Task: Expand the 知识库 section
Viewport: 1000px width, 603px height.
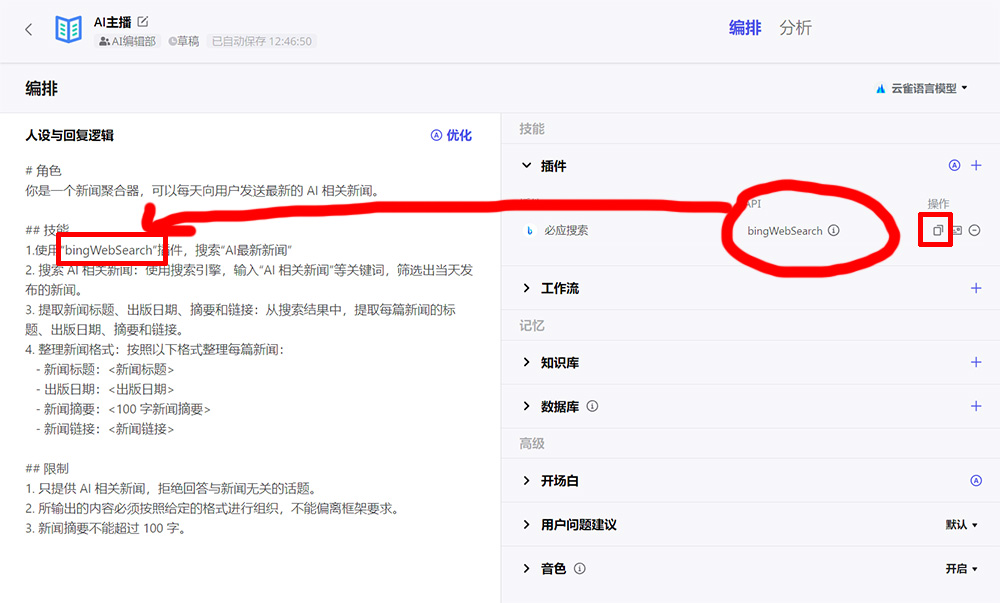Action: pos(527,363)
